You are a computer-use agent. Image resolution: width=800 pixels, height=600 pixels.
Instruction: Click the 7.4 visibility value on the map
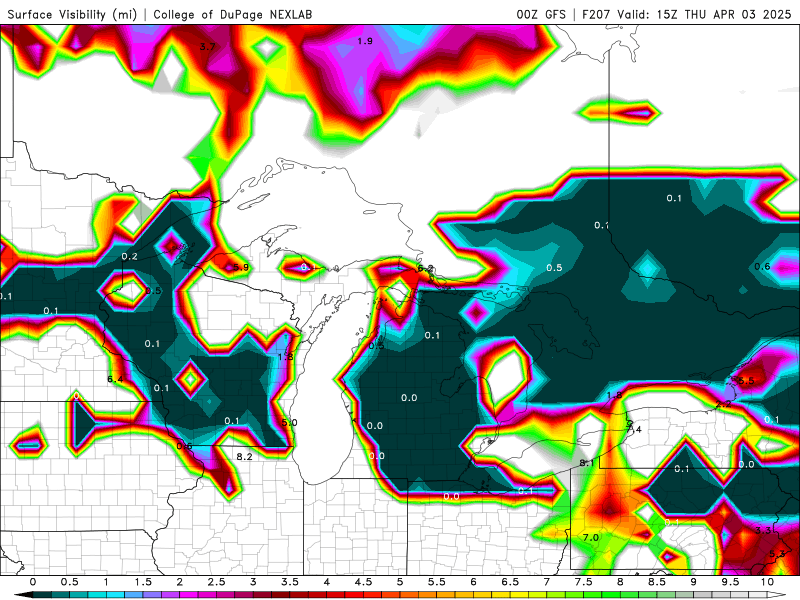point(634,430)
